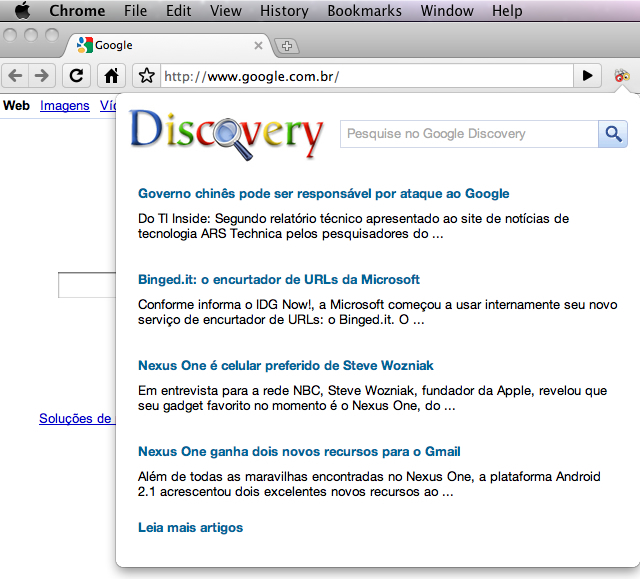Close the Google tab
Screen dimensions: 640x579
(258, 45)
